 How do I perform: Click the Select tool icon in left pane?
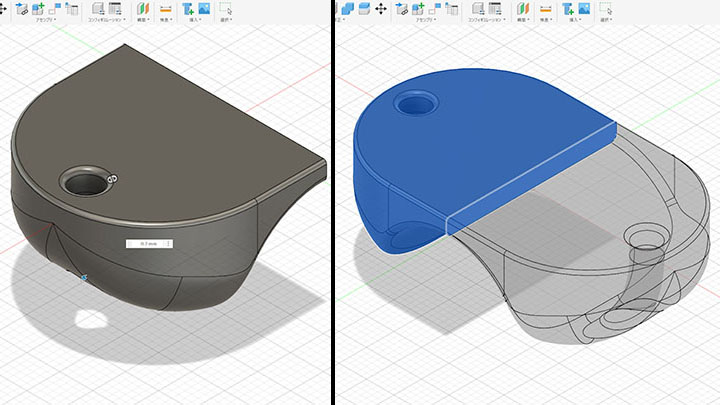click(226, 8)
